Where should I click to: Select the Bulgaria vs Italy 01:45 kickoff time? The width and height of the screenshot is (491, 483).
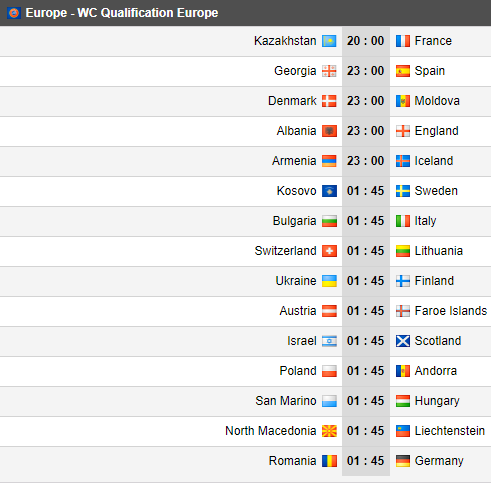[x=366, y=221]
